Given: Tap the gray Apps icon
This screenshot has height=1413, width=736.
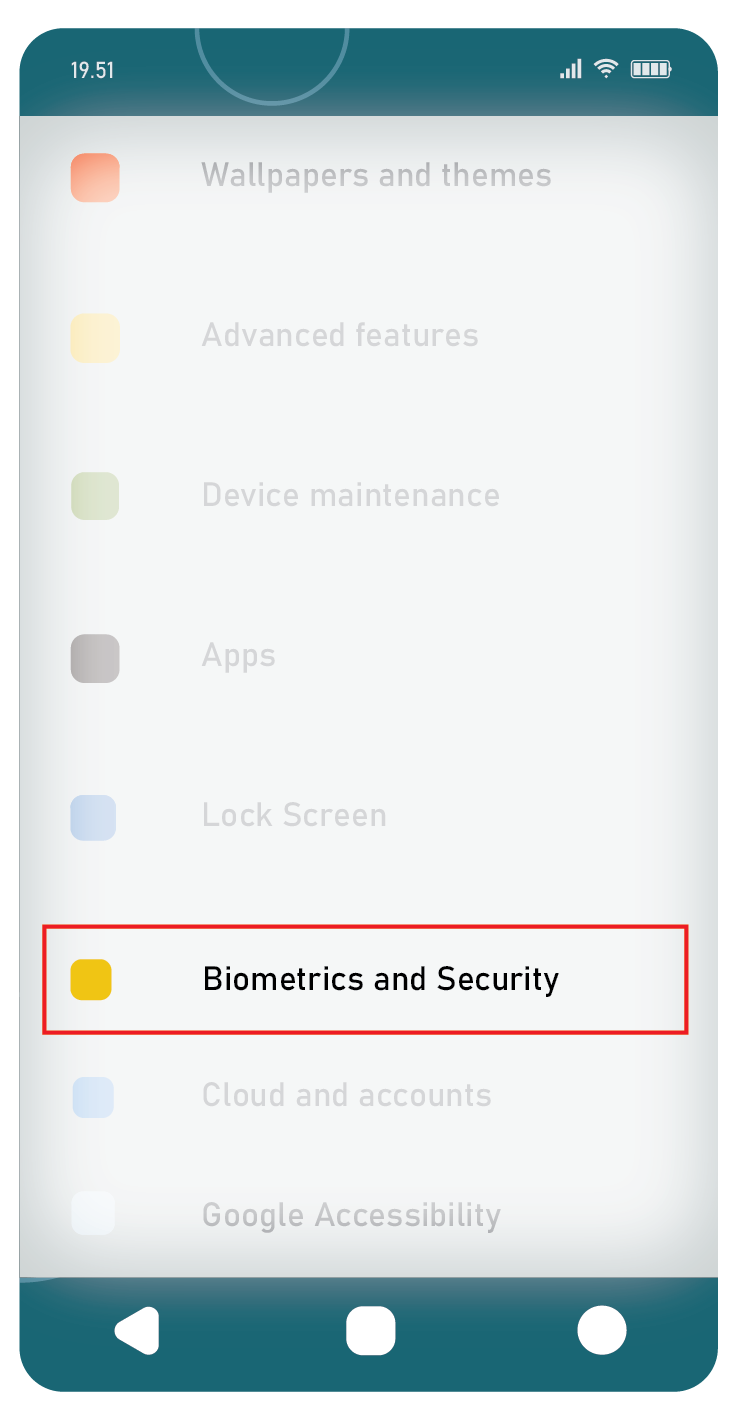Looking at the screenshot, I should point(95,658).
